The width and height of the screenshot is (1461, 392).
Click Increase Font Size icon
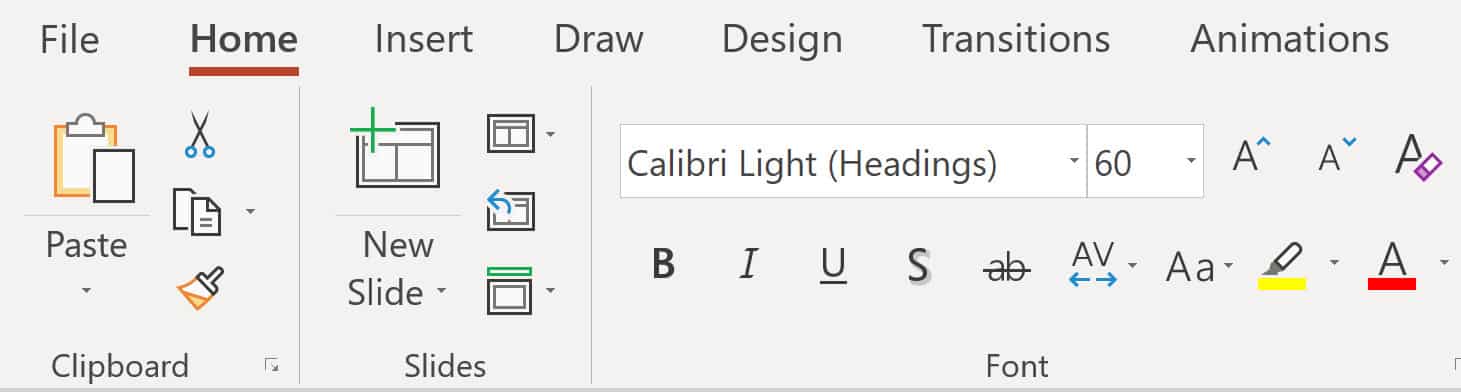point(1250,156)
